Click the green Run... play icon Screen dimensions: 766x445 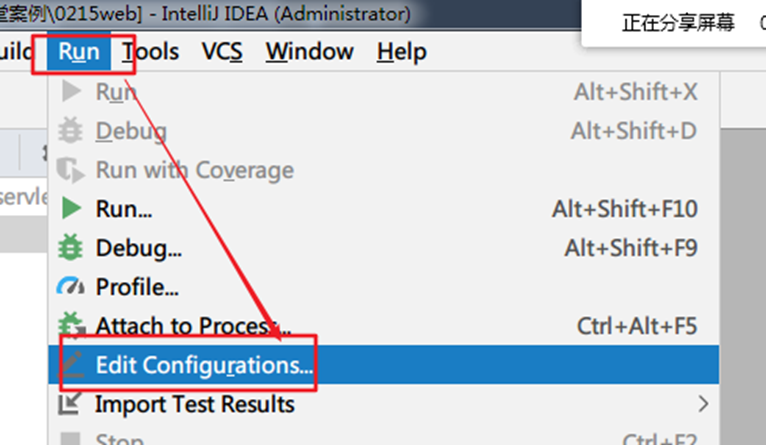[x=71, y=209]
